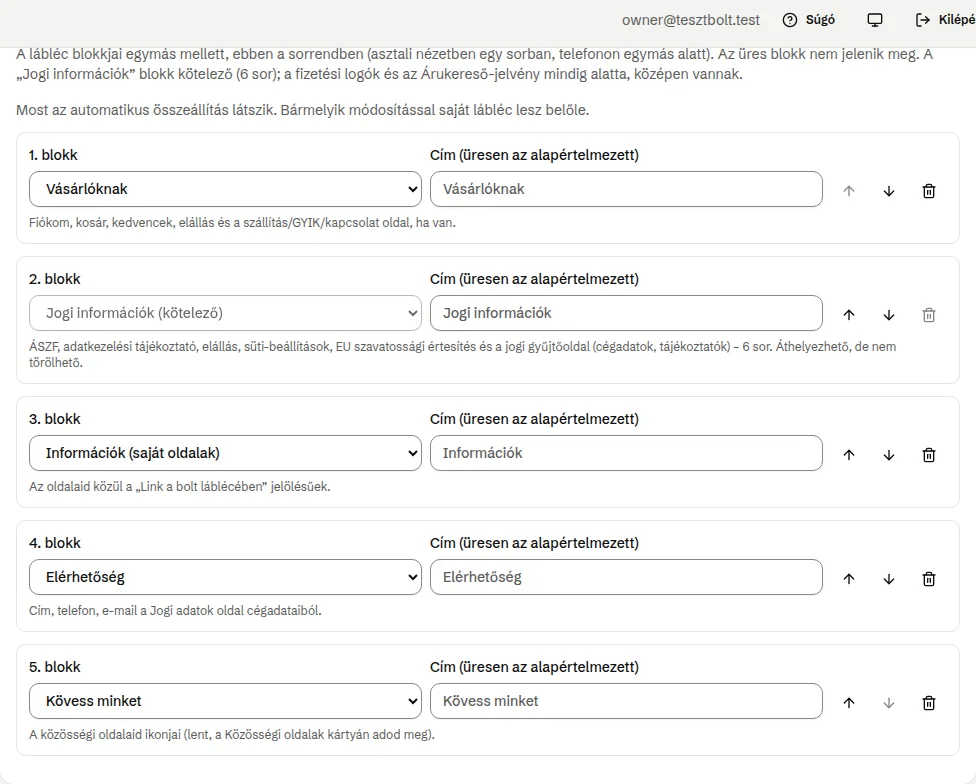Click the '4. blokk' label
This screenshot has height=784, width=976.
55,543
